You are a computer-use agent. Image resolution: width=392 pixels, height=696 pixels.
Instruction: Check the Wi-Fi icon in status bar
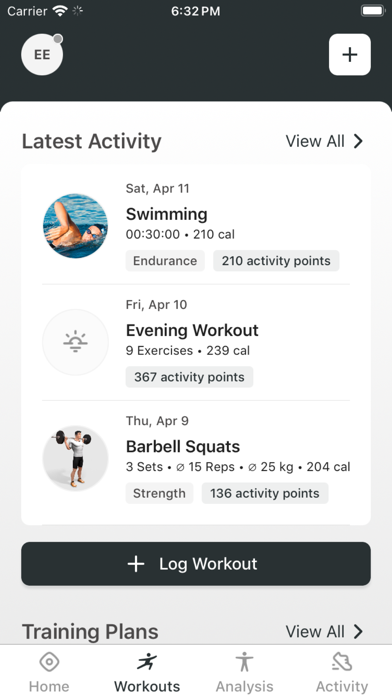point(59,11)
